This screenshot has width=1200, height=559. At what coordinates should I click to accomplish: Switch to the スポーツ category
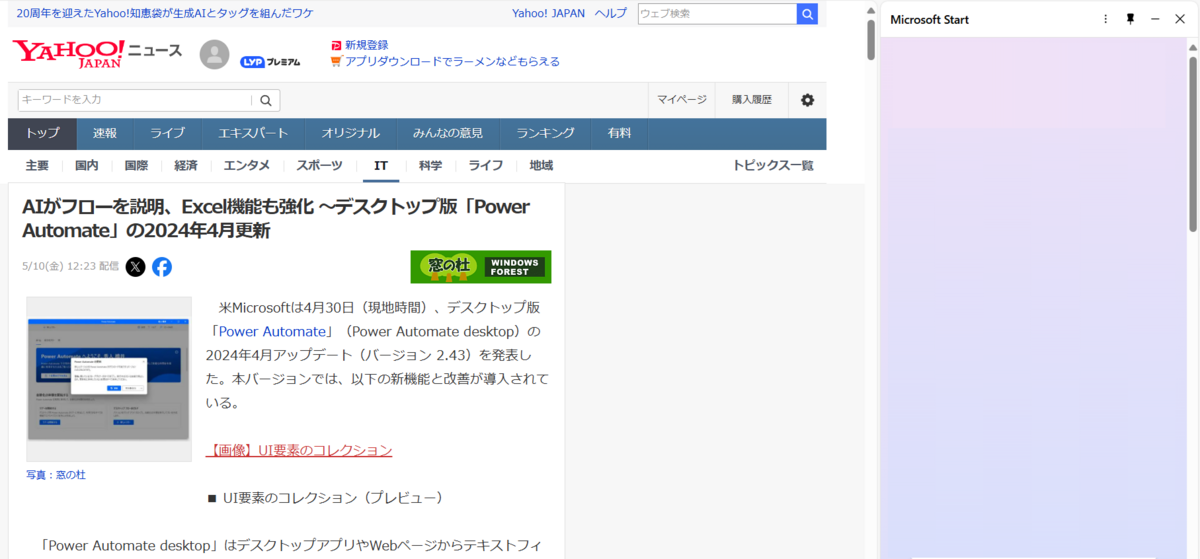(319, 166)
